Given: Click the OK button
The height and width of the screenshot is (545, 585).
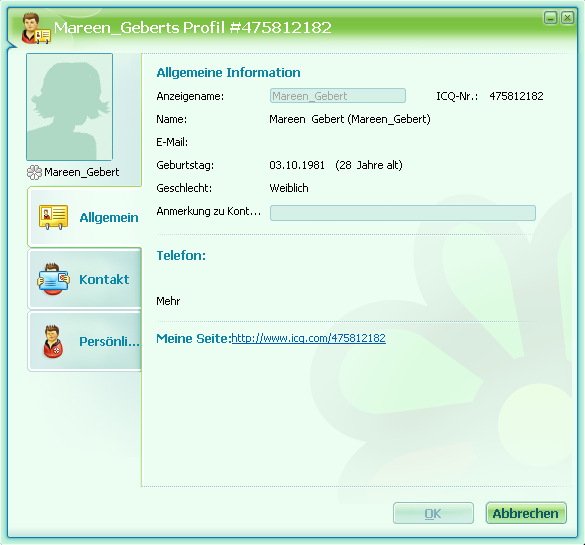Looking at the screenshot, I should [x=433, y=513].
